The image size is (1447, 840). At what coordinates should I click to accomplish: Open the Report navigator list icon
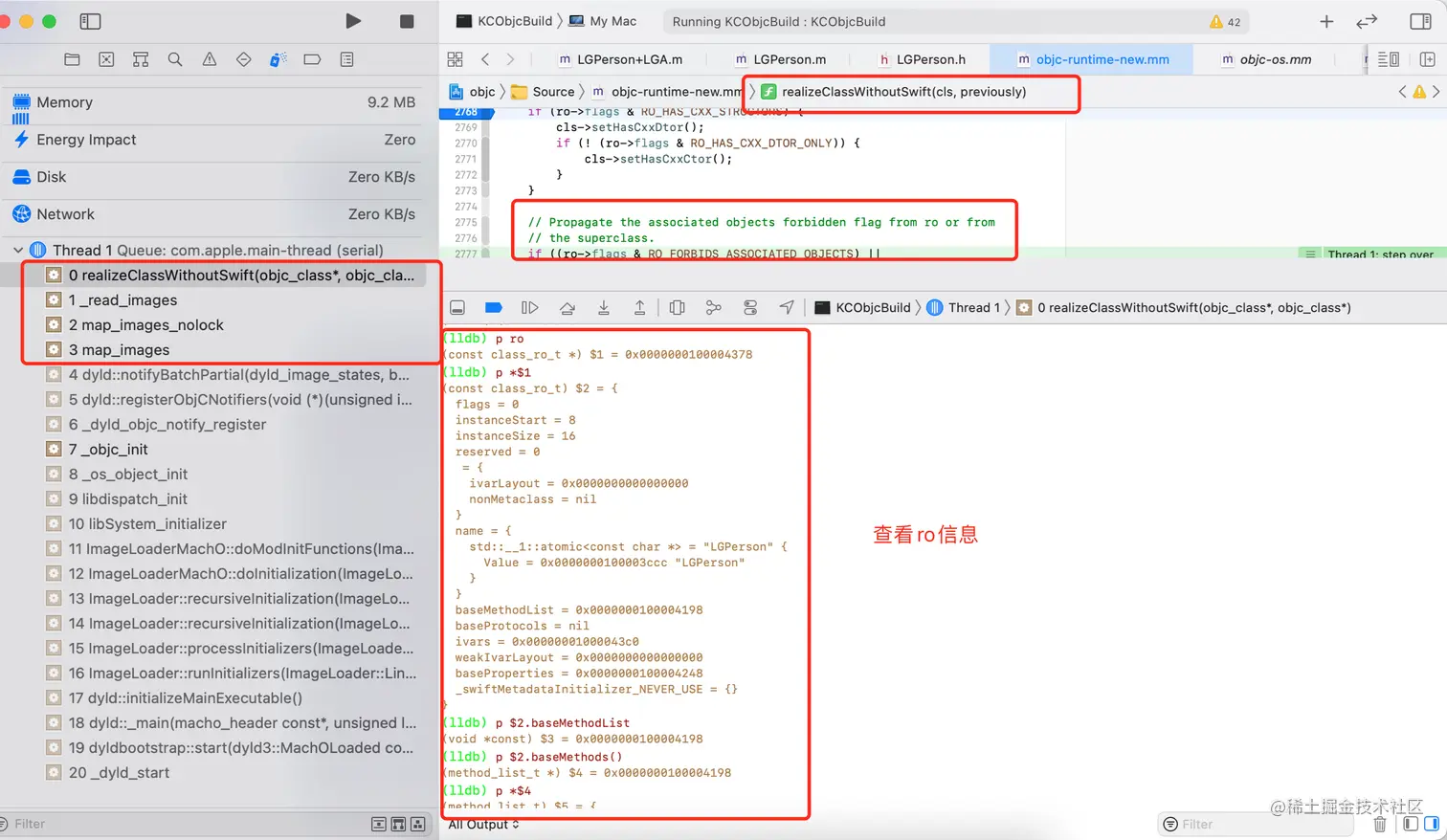tap(346, 59)
